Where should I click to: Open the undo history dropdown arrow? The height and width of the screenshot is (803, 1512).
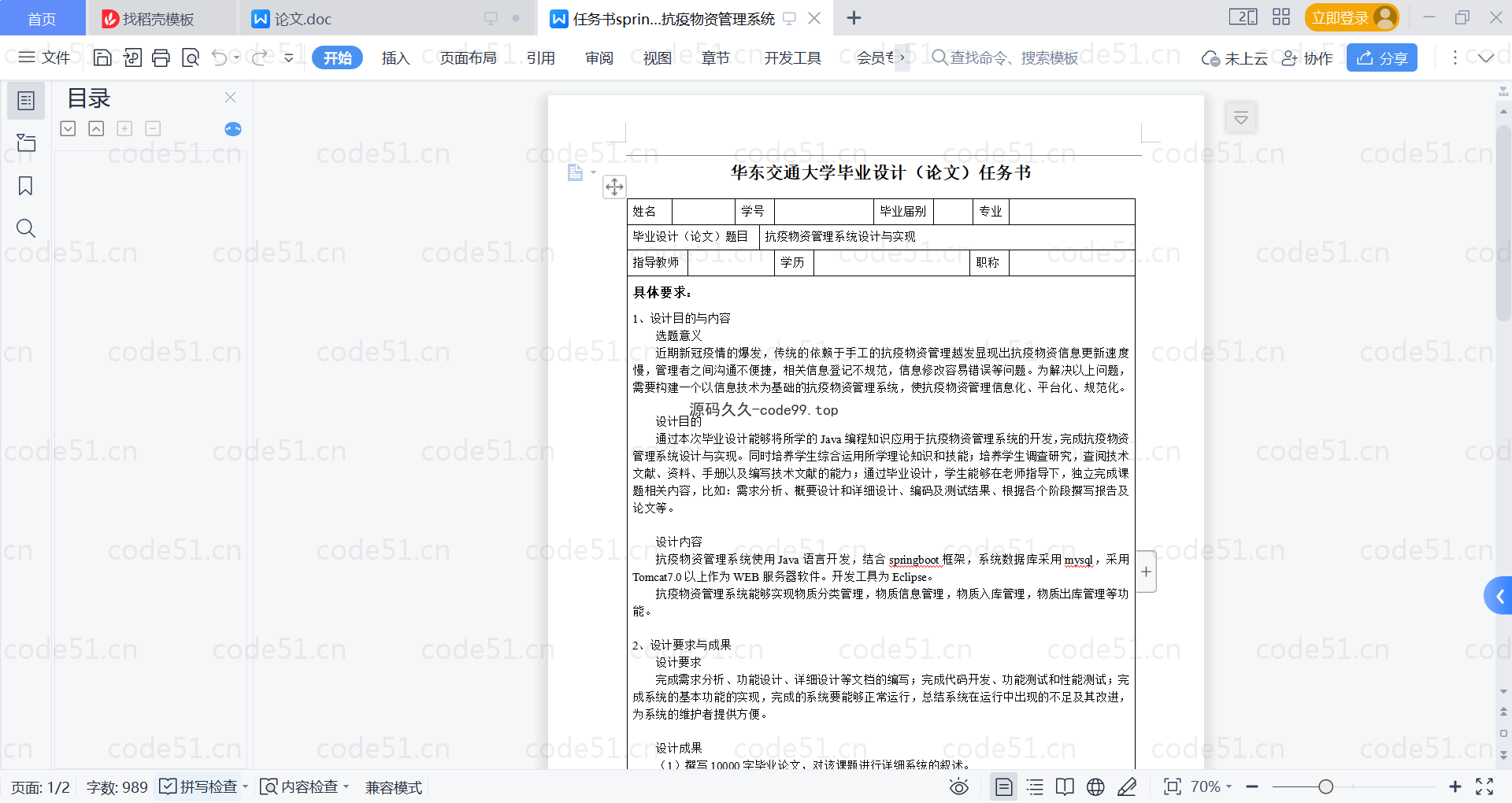(x=236, y=57)
